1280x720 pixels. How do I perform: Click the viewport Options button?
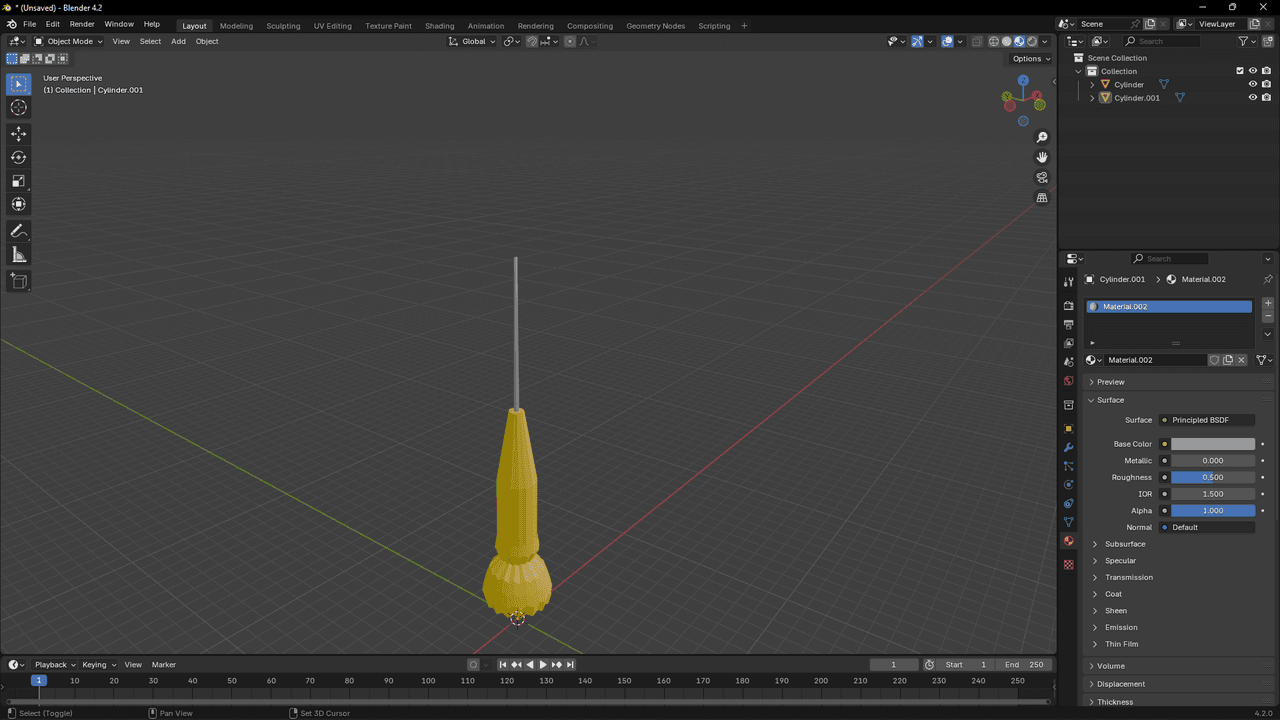pos(1031,59)
